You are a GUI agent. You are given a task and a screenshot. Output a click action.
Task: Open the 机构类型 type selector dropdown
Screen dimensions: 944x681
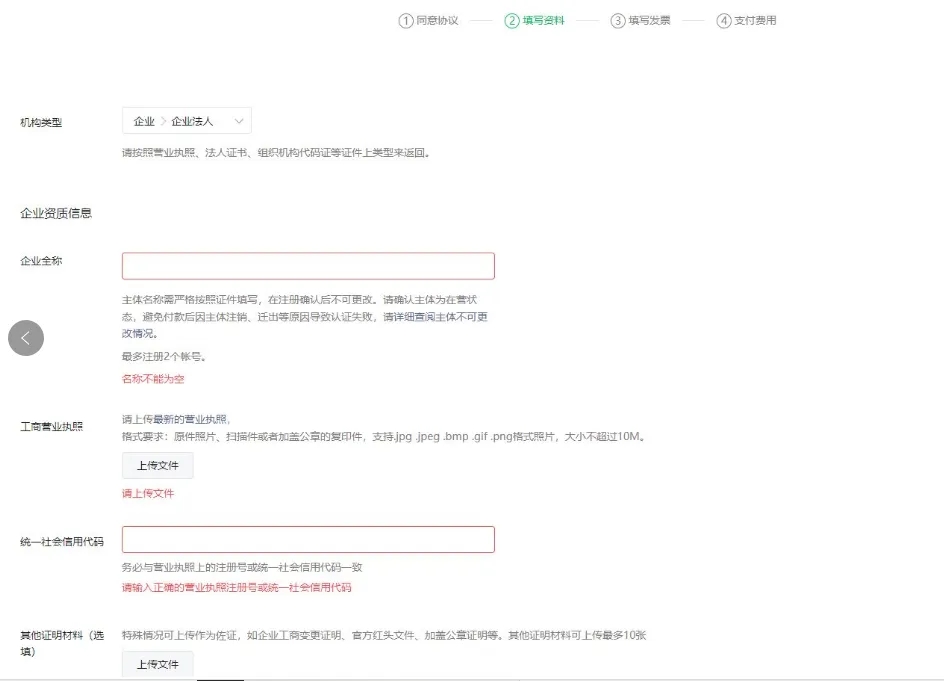[186, 119]
